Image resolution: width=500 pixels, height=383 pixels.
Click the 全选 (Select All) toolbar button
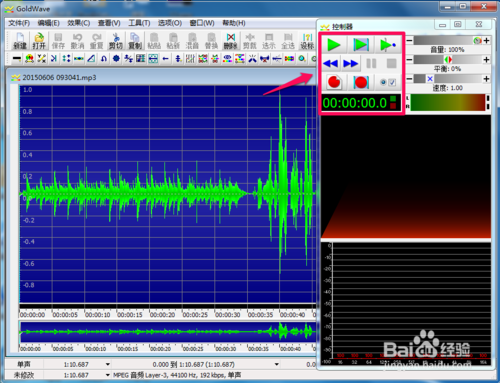(288, 41)
